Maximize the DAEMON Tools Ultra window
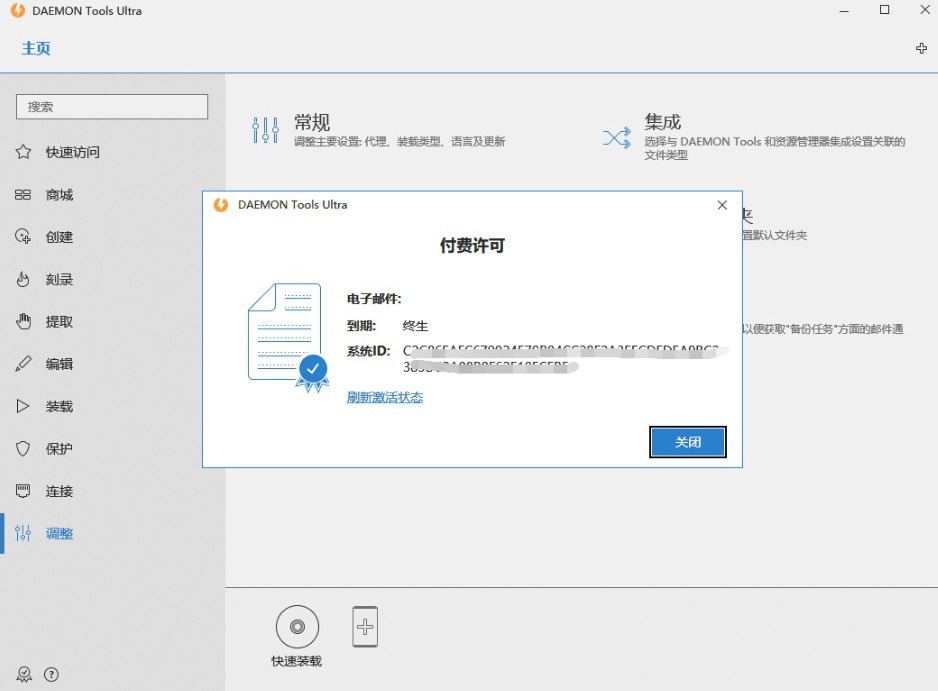This screenshot has width=938, height=691. tap(884, 10)
